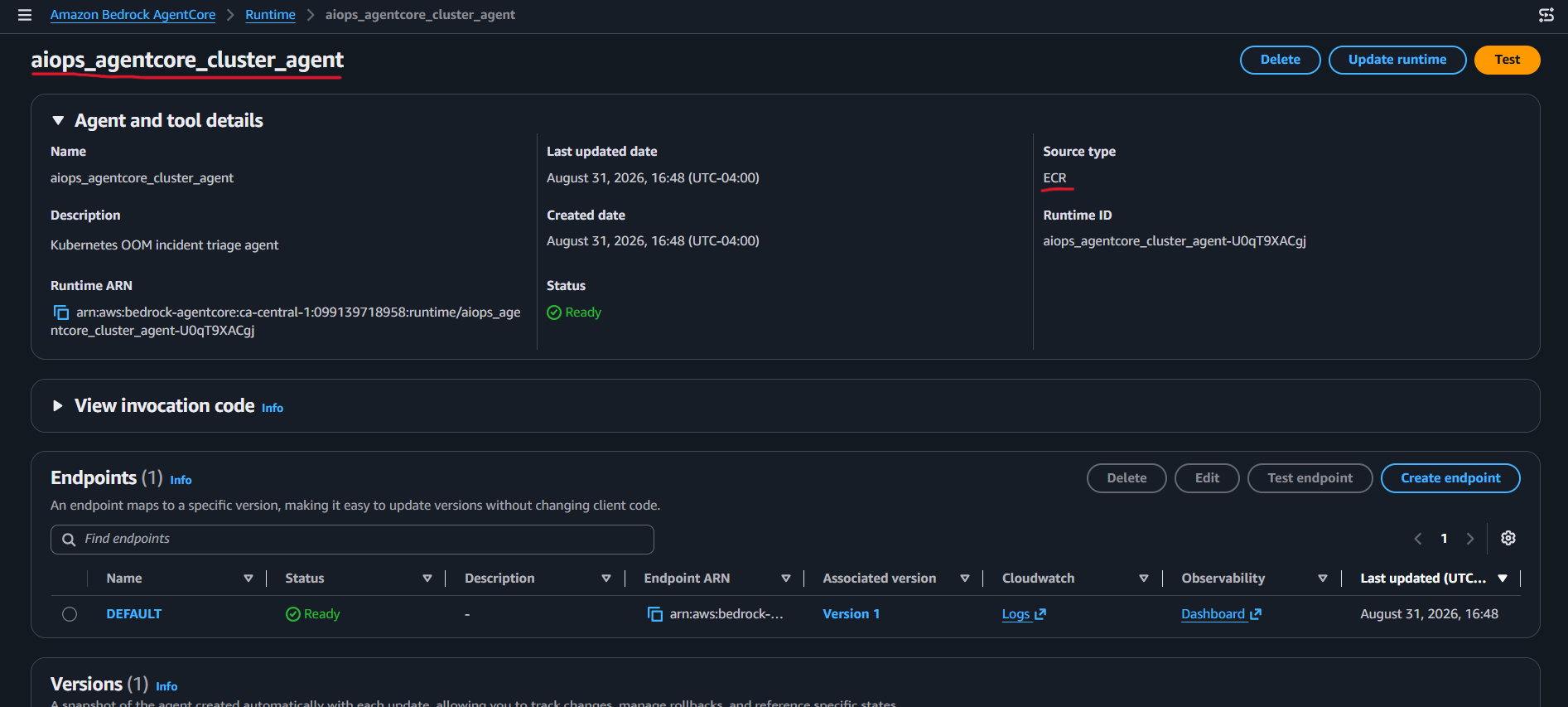Open Info link beside Endpoints heading
This screenshot has height=707, width=1568.
pos(181,480)
